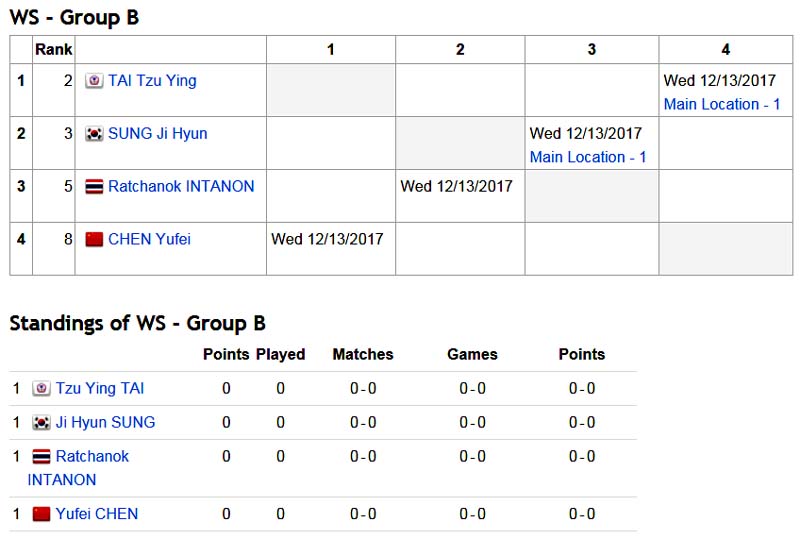800x539 pixels.
Task: Open TAI Tzu Ying player link in group table
Action: pyautogui.click(x=152, y=81)
